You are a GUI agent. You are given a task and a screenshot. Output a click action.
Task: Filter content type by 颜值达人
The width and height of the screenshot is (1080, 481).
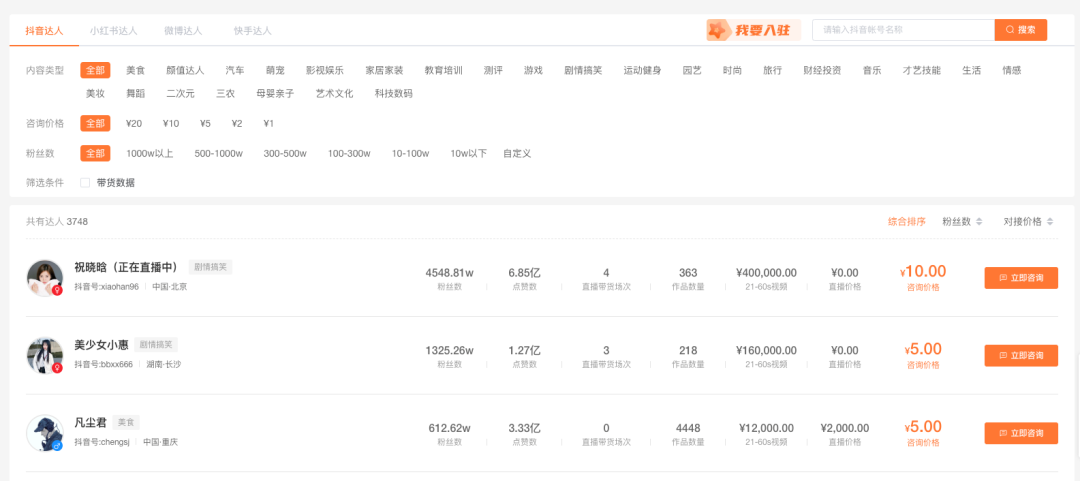[x=185, y=70]
